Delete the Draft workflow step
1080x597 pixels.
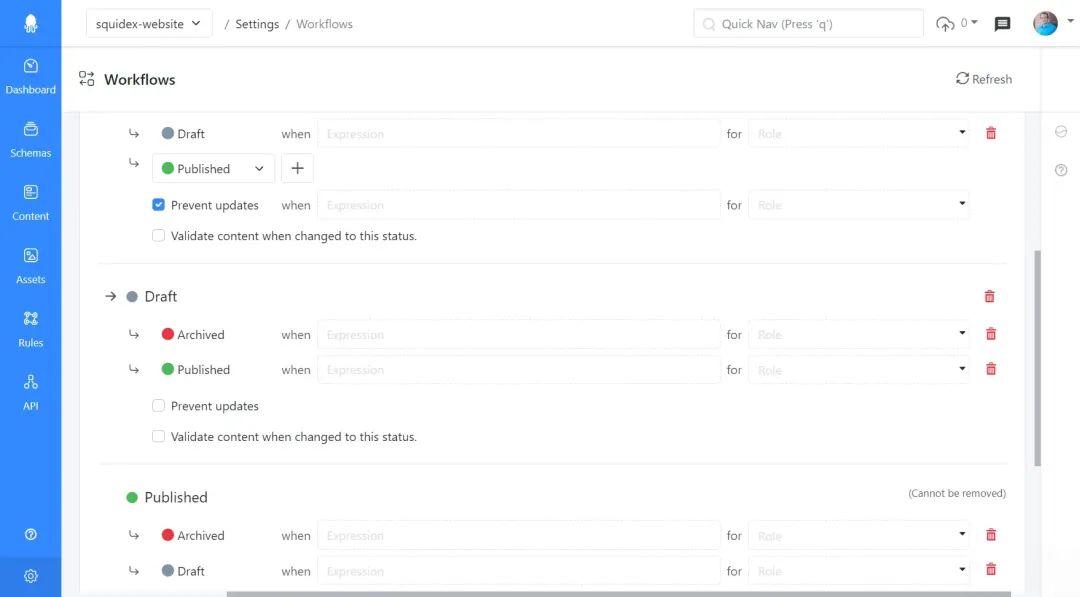click(x=989, y=296)
